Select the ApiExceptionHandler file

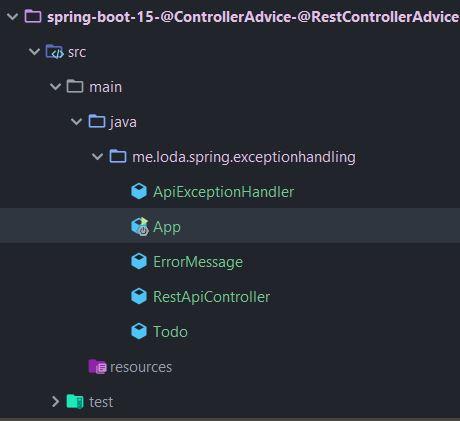[224, 192]
